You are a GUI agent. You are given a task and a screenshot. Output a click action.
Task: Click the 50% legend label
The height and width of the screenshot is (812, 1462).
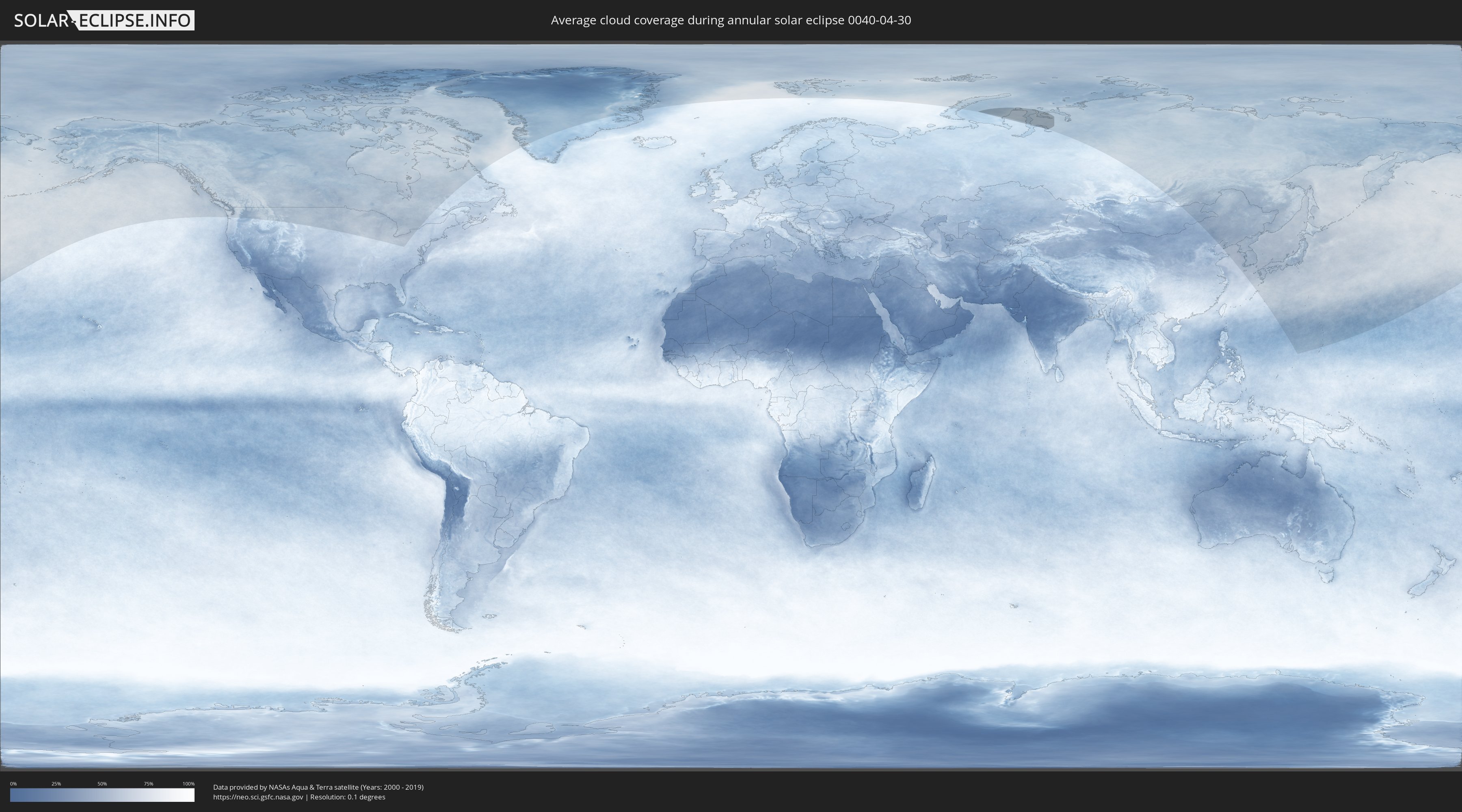pos(102,784)
